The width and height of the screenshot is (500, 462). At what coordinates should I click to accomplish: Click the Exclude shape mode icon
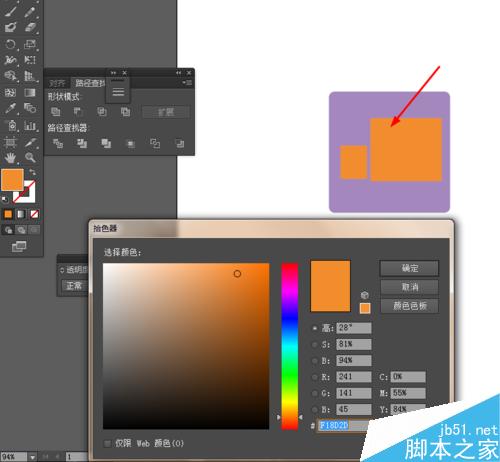[125, 112]
